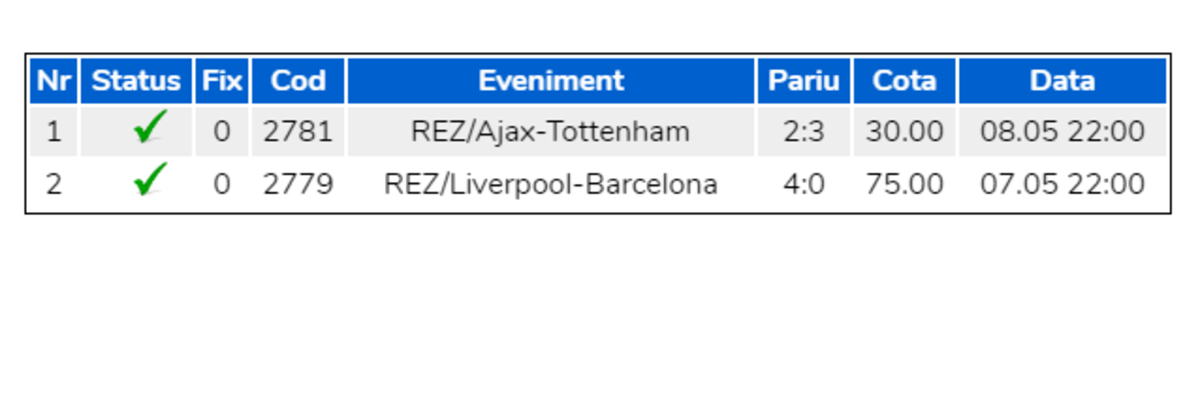The width and height of the screenshot is (1200, 414).
Task: Click code 2779 cell
Action: click(x=298, y=184)
